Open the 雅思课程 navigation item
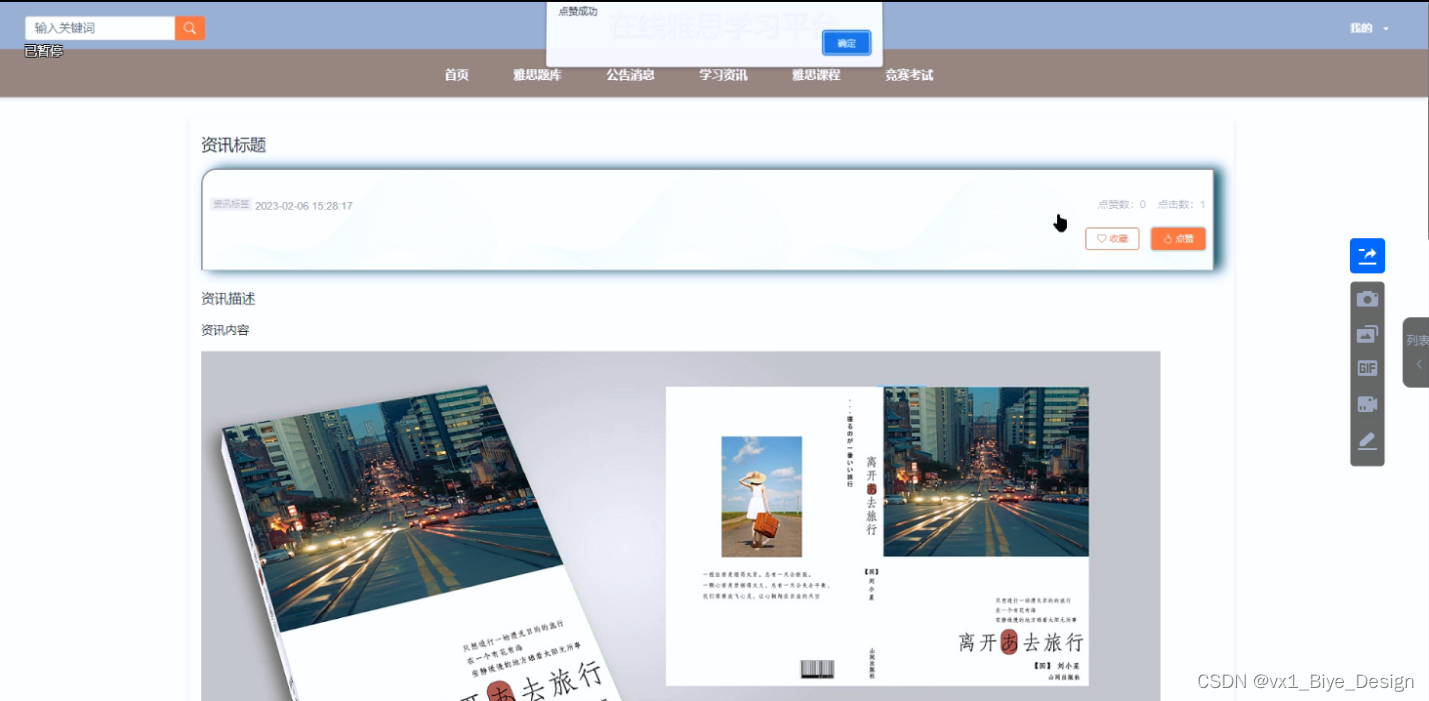The height and width of the screenshot is (701, 1429). click(816, 75)
